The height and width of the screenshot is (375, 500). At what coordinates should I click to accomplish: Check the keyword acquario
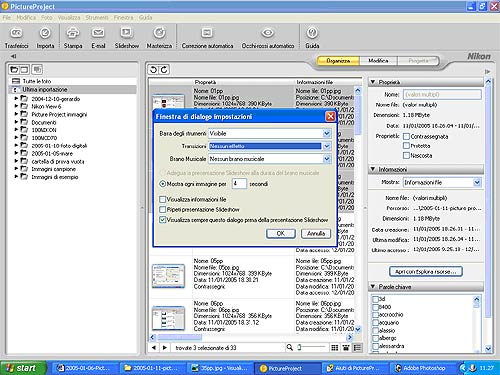click(375, 323)
